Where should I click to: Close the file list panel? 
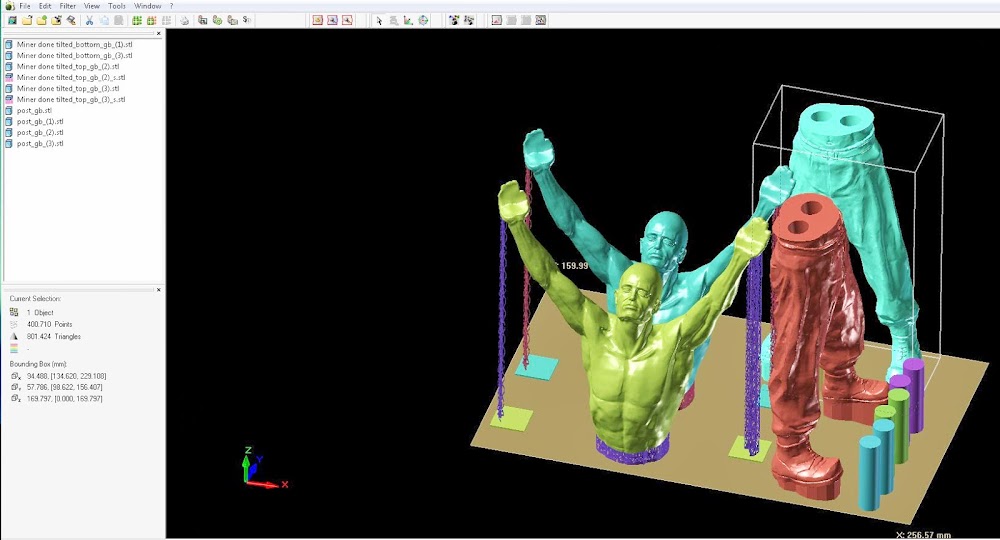point(159,33)
